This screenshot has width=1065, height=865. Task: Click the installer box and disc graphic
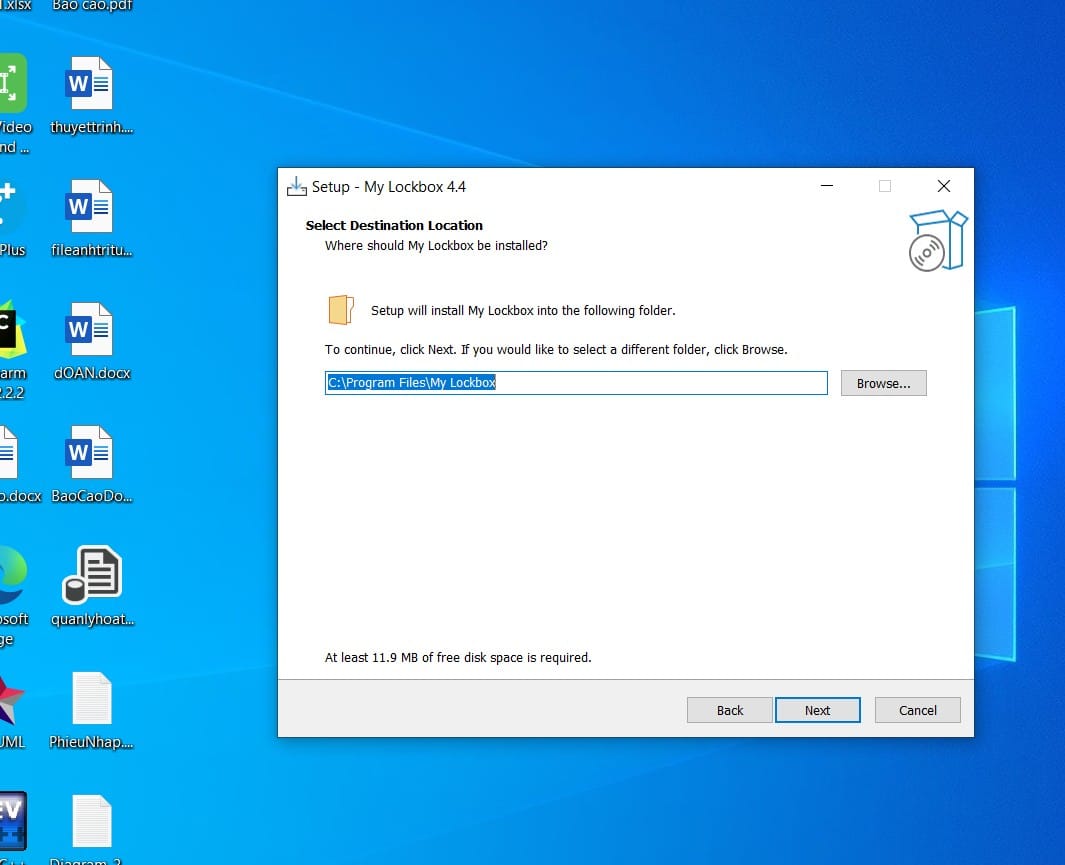point(938,241)
